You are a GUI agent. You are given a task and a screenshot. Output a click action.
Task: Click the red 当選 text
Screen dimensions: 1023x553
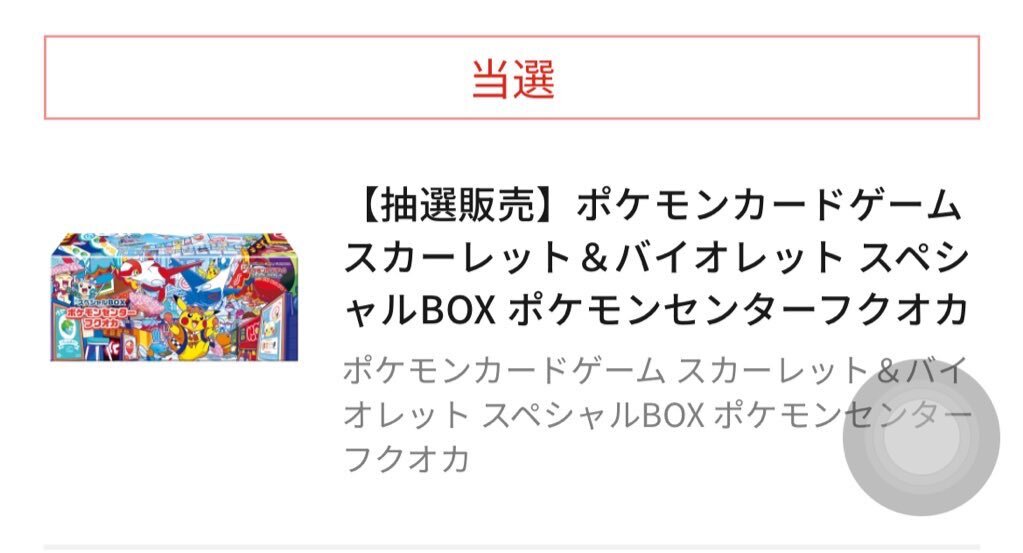click(513, 80)
